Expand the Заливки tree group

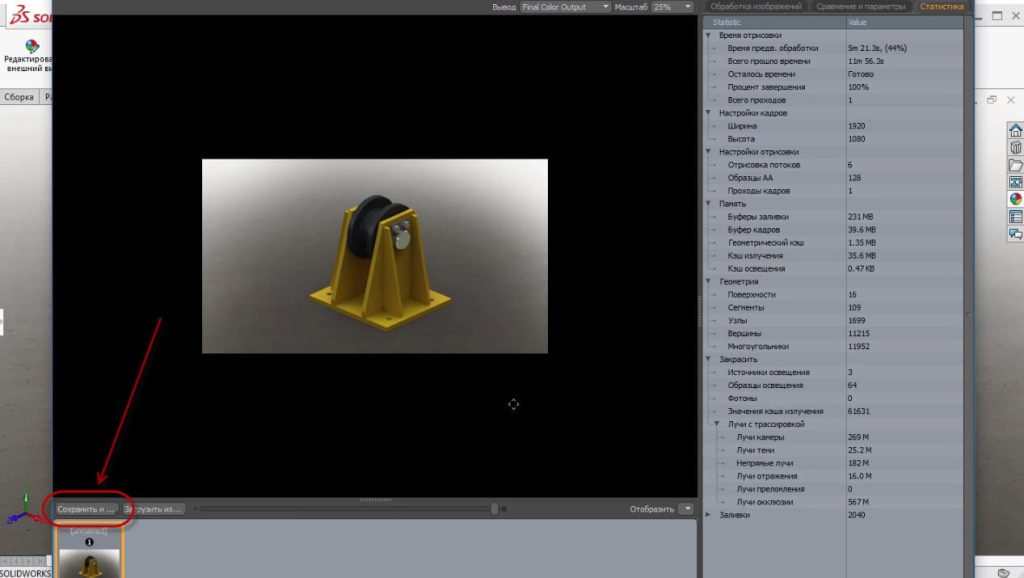click(708, 515)
